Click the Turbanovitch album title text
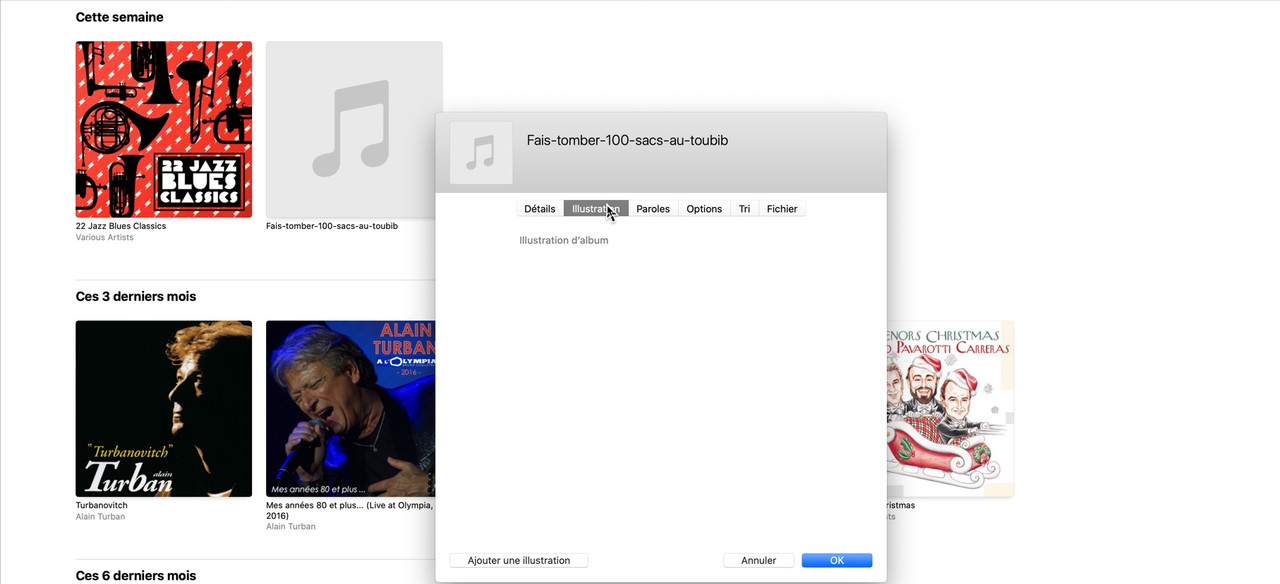The height and width of the screenshot is (584, 1280). [102, 506]
